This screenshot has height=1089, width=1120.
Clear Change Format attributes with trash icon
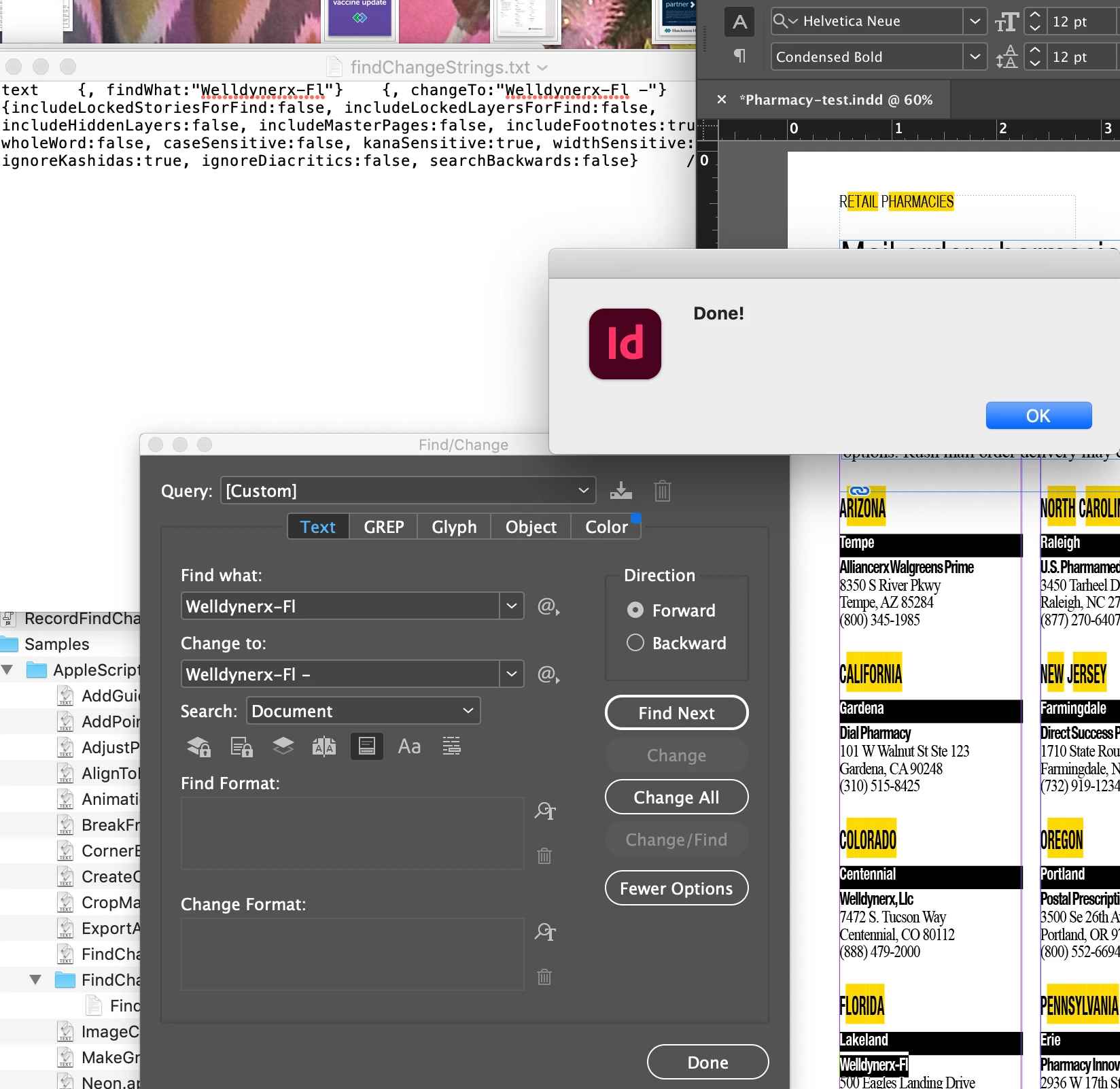click(x=544, y=977)
